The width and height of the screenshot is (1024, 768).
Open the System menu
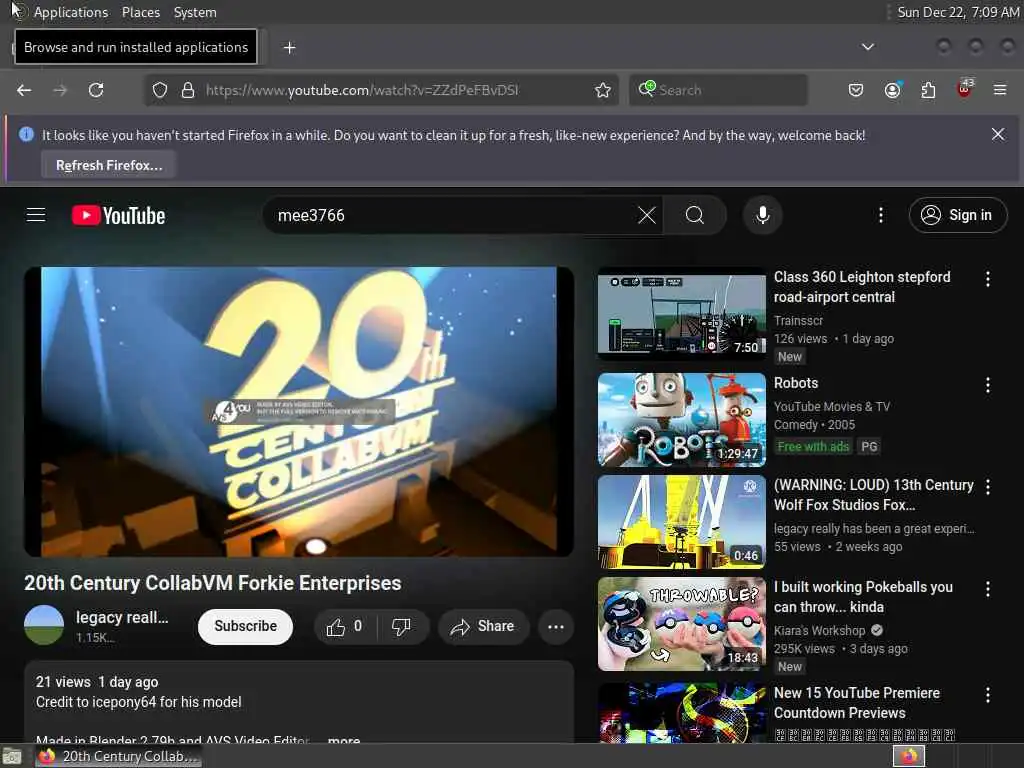(195, 12)
